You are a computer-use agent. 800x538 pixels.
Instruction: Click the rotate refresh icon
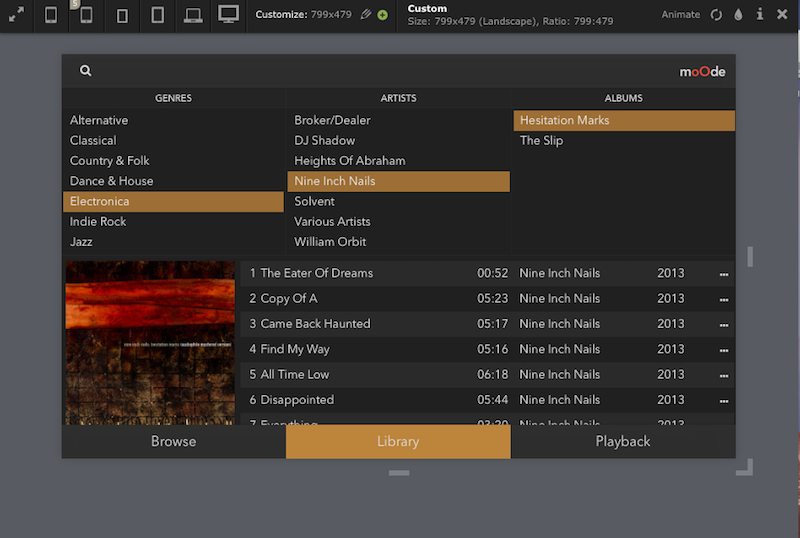pyautogui.click(x=716, y=15)
